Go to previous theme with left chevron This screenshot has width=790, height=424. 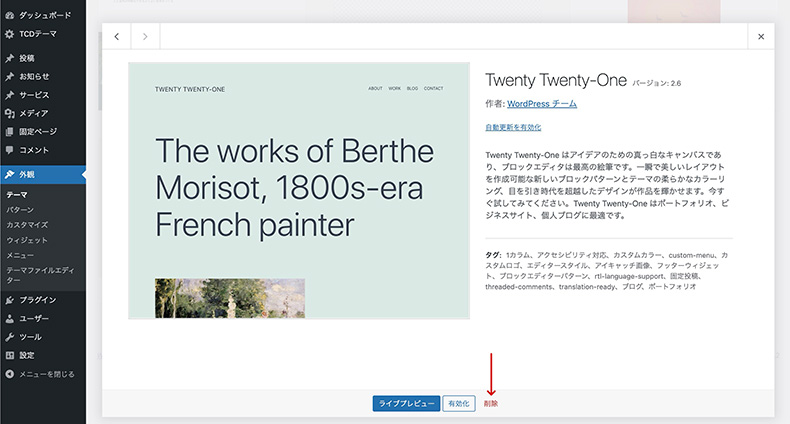pyautogui.click(x=116, y=36)
